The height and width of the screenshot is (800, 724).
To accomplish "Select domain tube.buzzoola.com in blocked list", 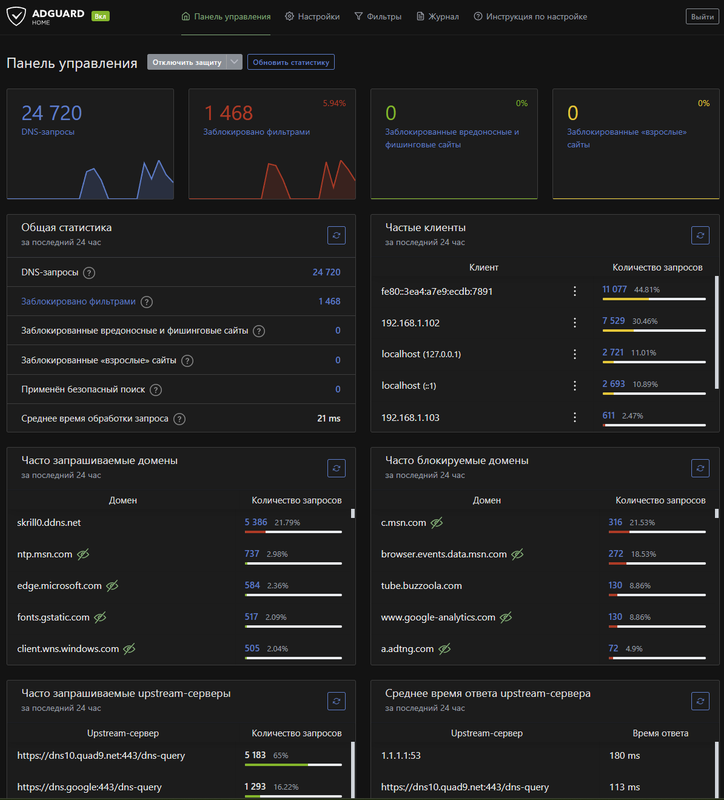I will click(421, 586).
